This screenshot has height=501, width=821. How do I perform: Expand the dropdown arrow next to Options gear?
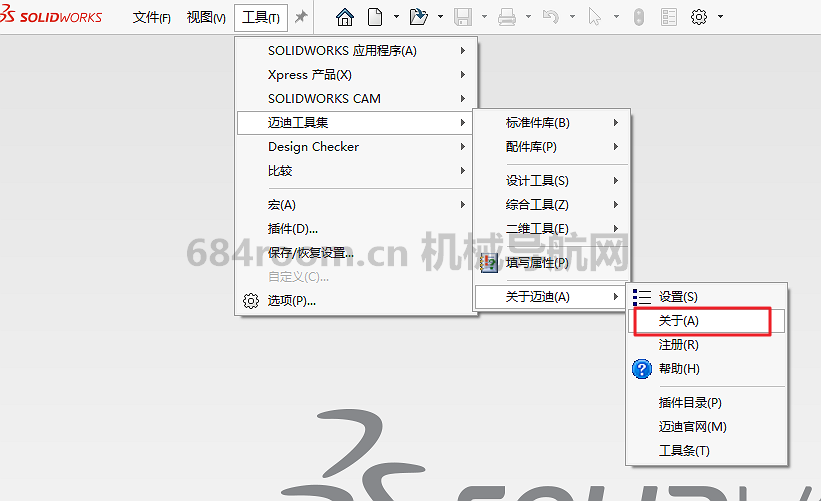(720, 17)
